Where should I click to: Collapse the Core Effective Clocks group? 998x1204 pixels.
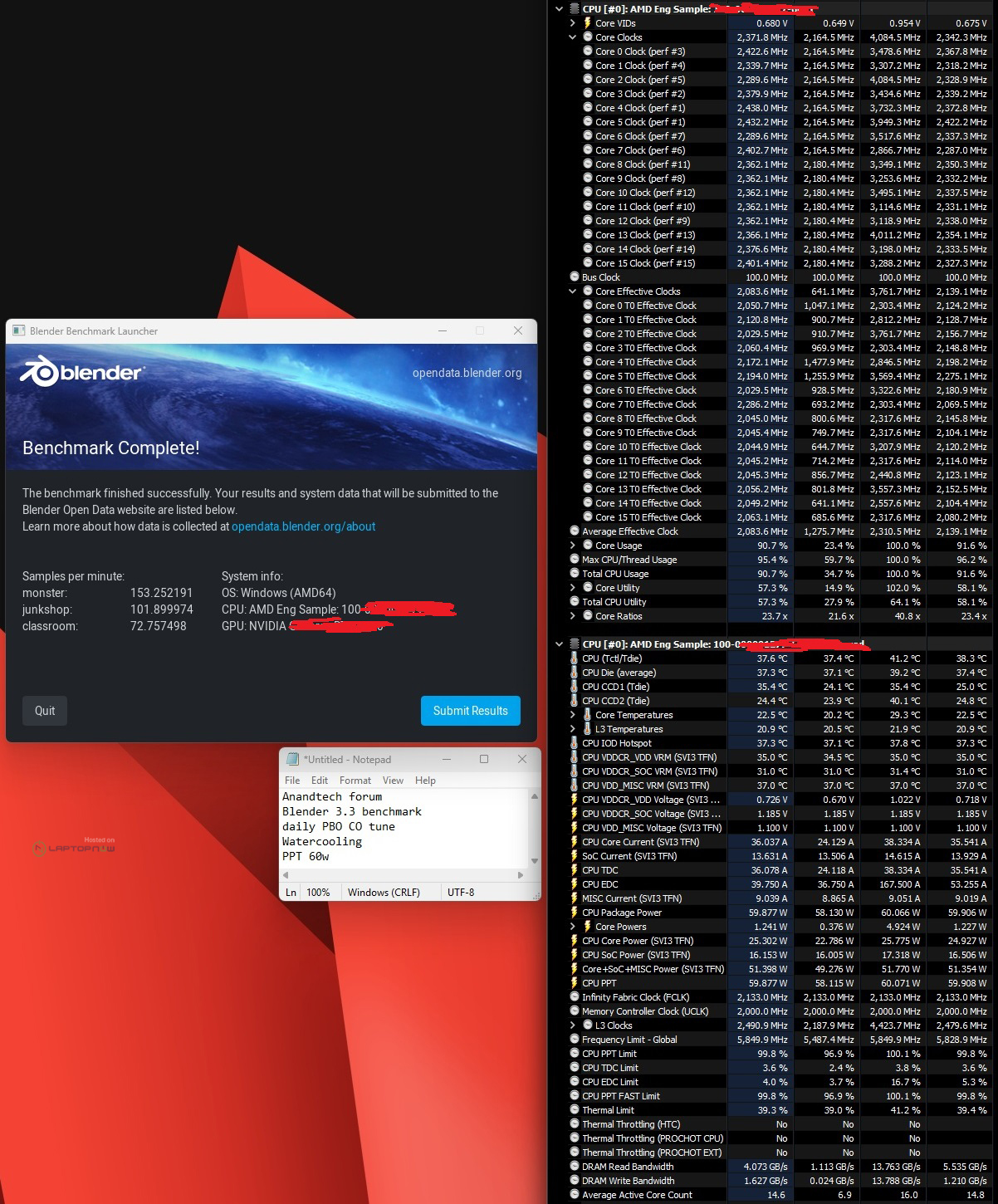click(573, 291)
